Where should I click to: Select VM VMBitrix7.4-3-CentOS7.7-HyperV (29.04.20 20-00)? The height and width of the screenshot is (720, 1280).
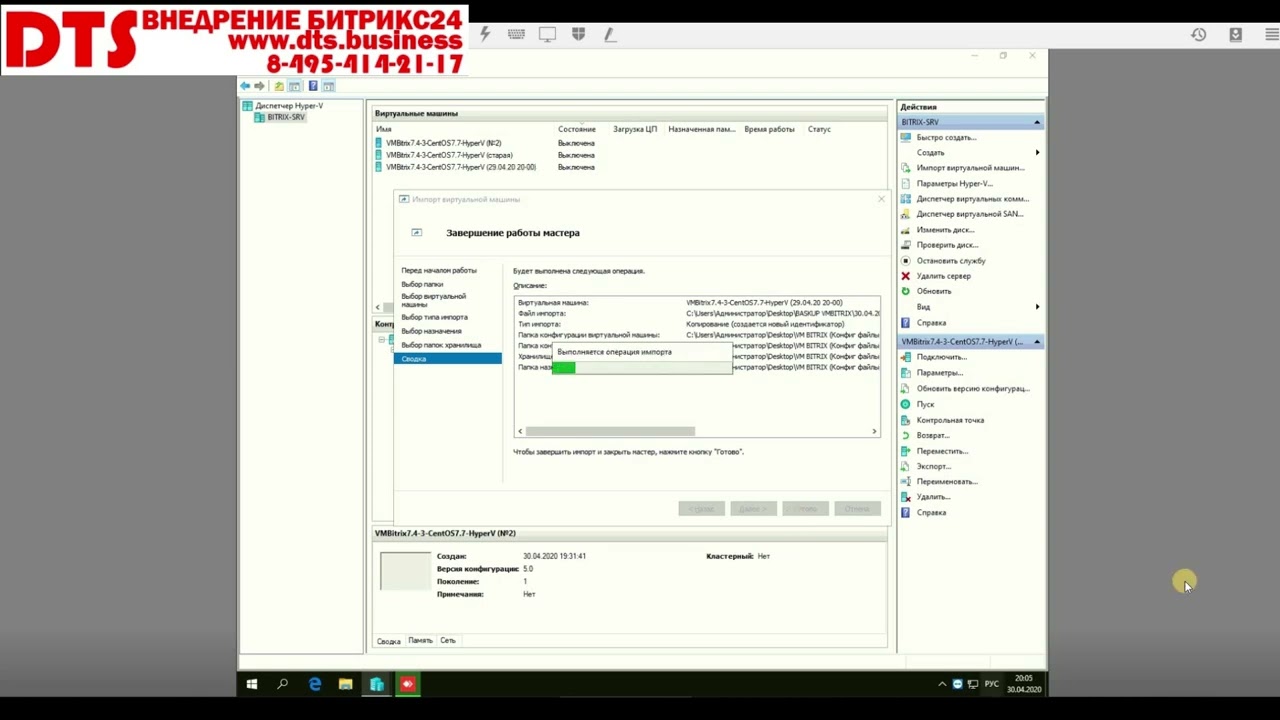(x=461, y=167)
